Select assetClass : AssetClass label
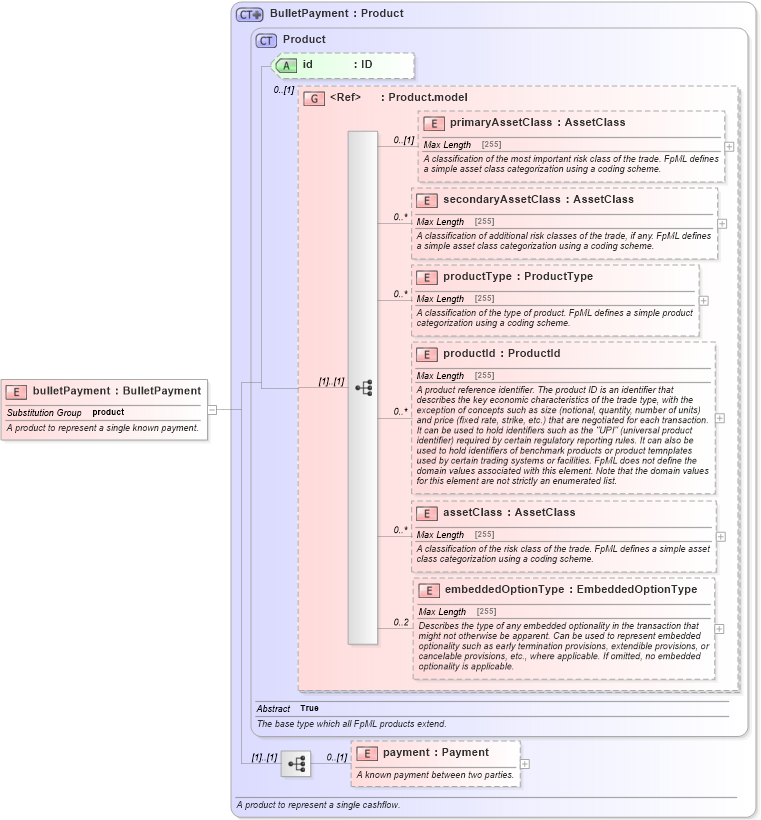 click(x=509, y=512)
